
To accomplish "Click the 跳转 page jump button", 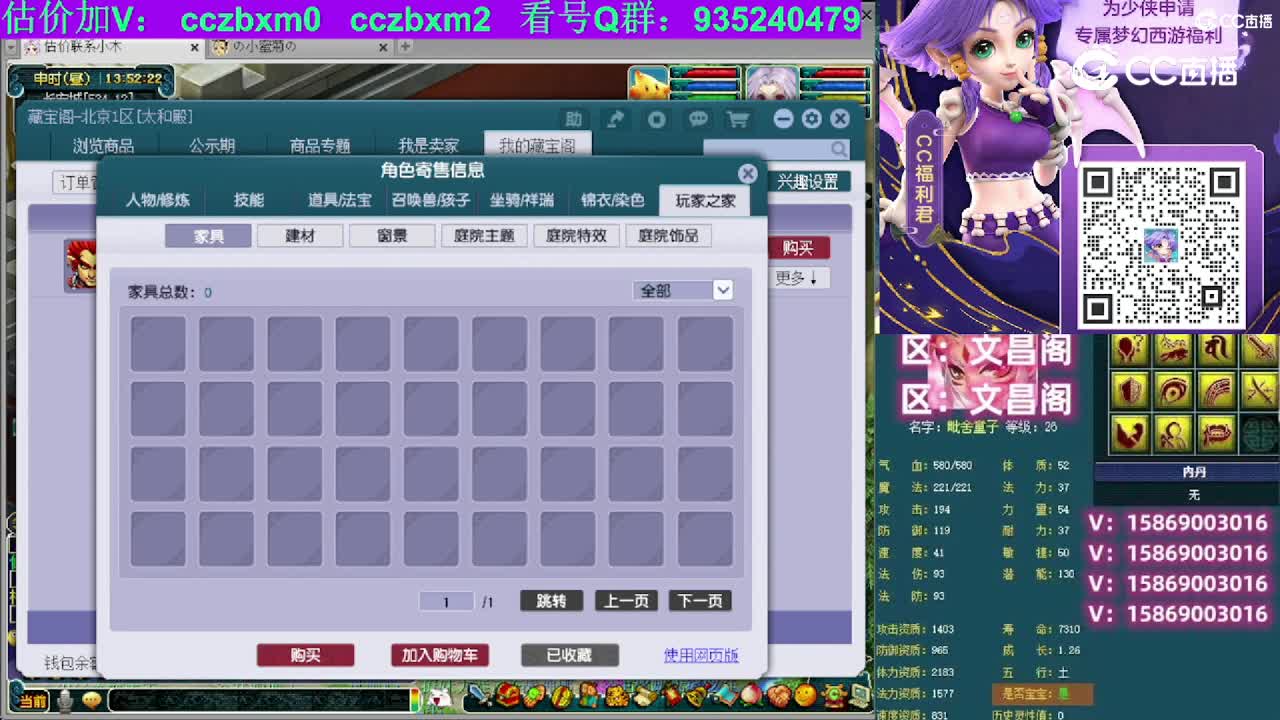I will (551, 601).
